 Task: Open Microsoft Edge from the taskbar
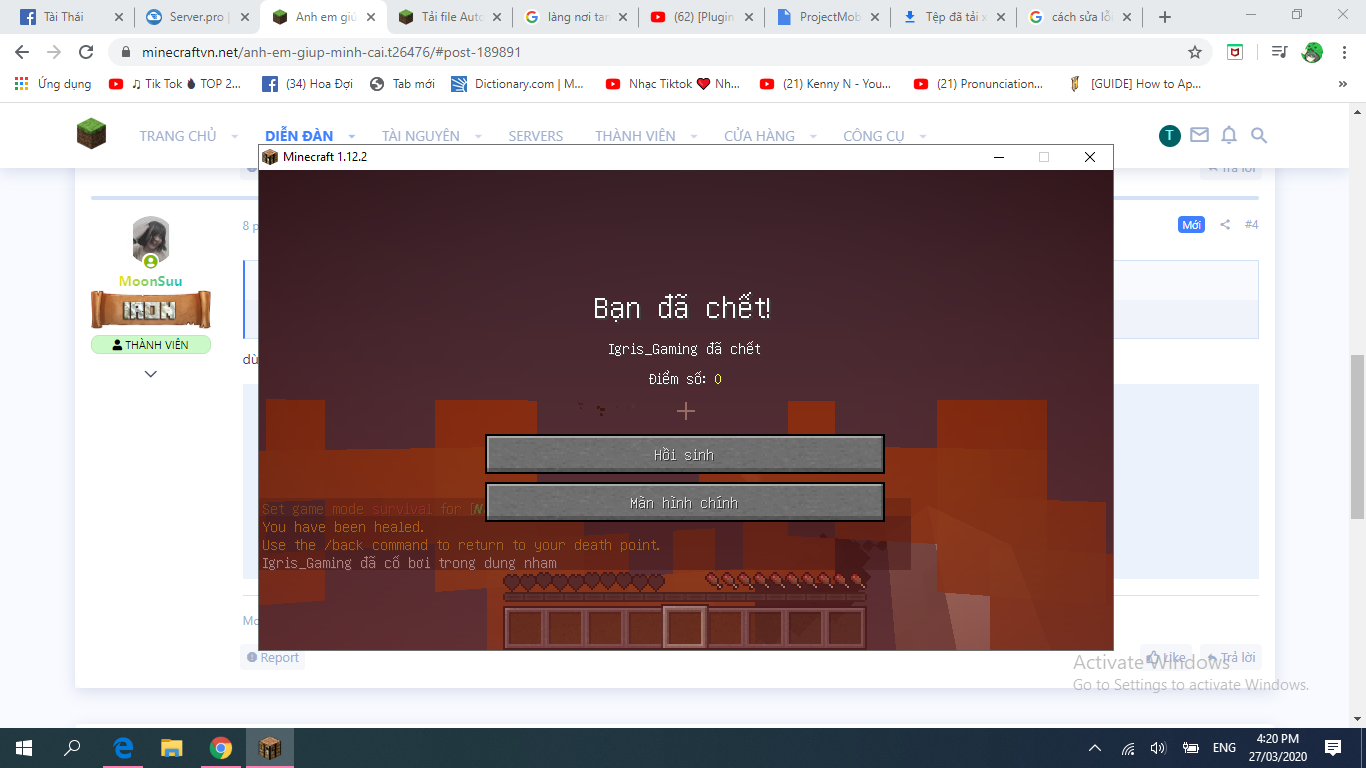(124, 747)
